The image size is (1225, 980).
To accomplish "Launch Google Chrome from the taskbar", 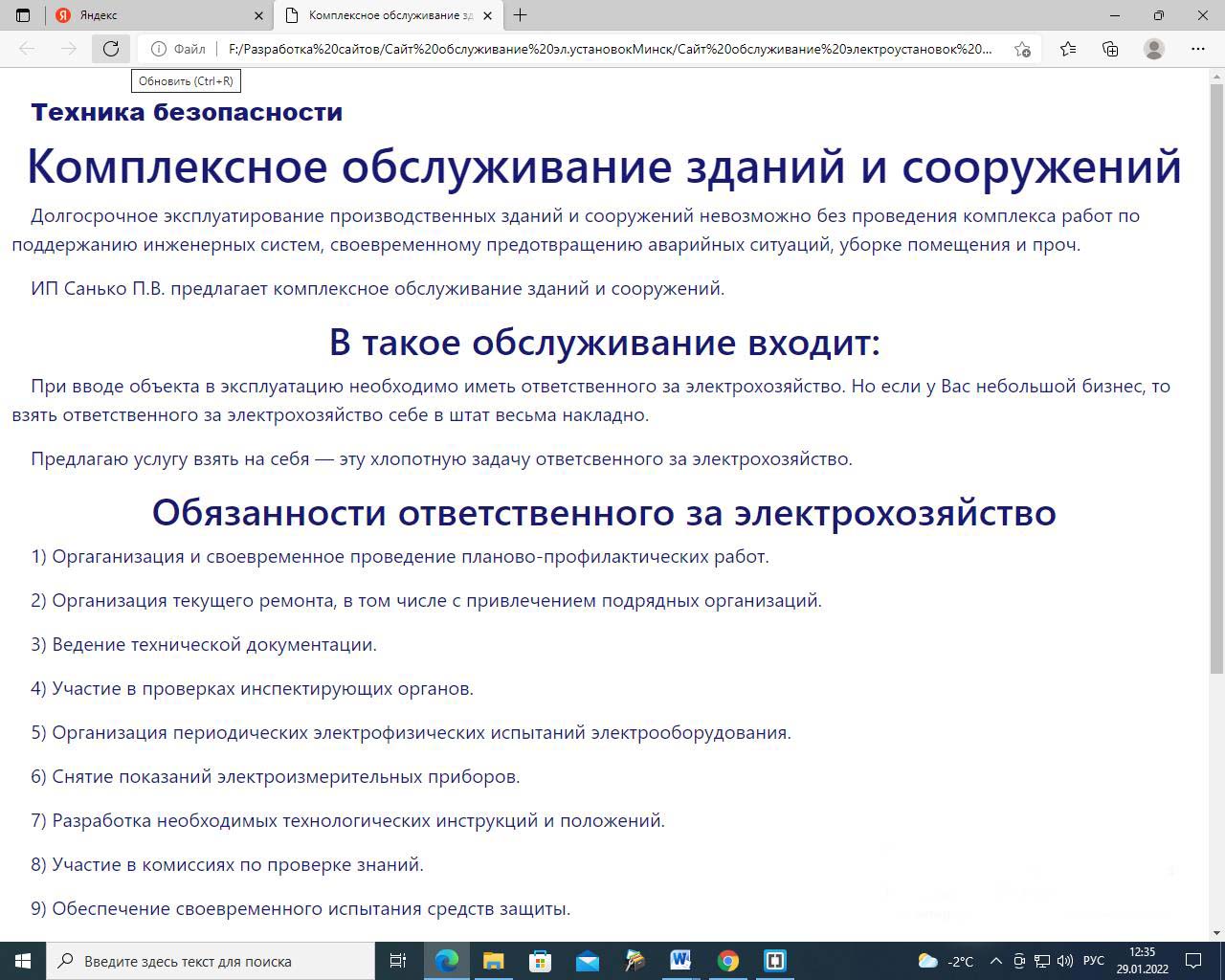I will click(x=727, y=960).
